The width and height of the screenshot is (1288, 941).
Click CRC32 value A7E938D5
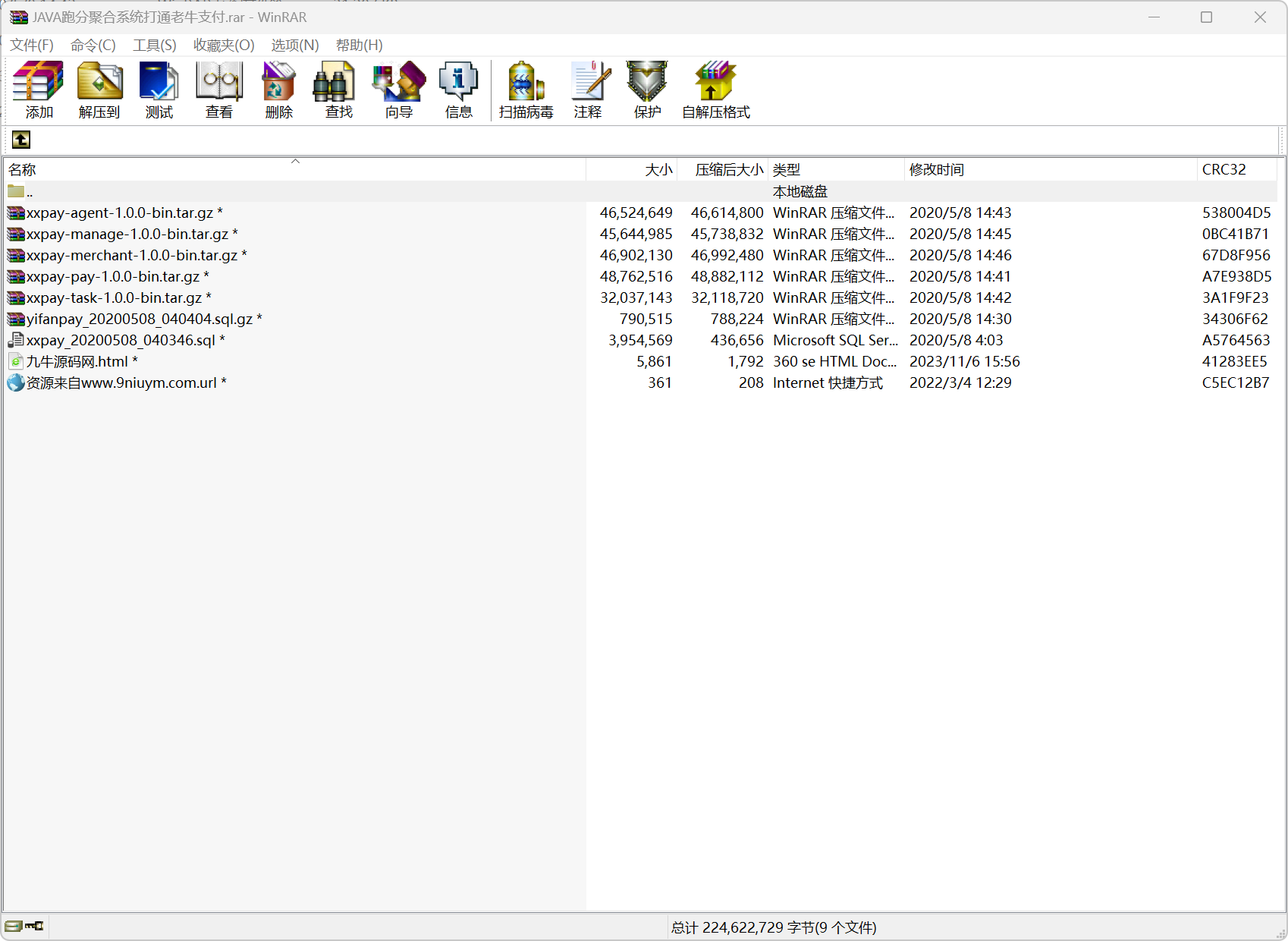1236,276
